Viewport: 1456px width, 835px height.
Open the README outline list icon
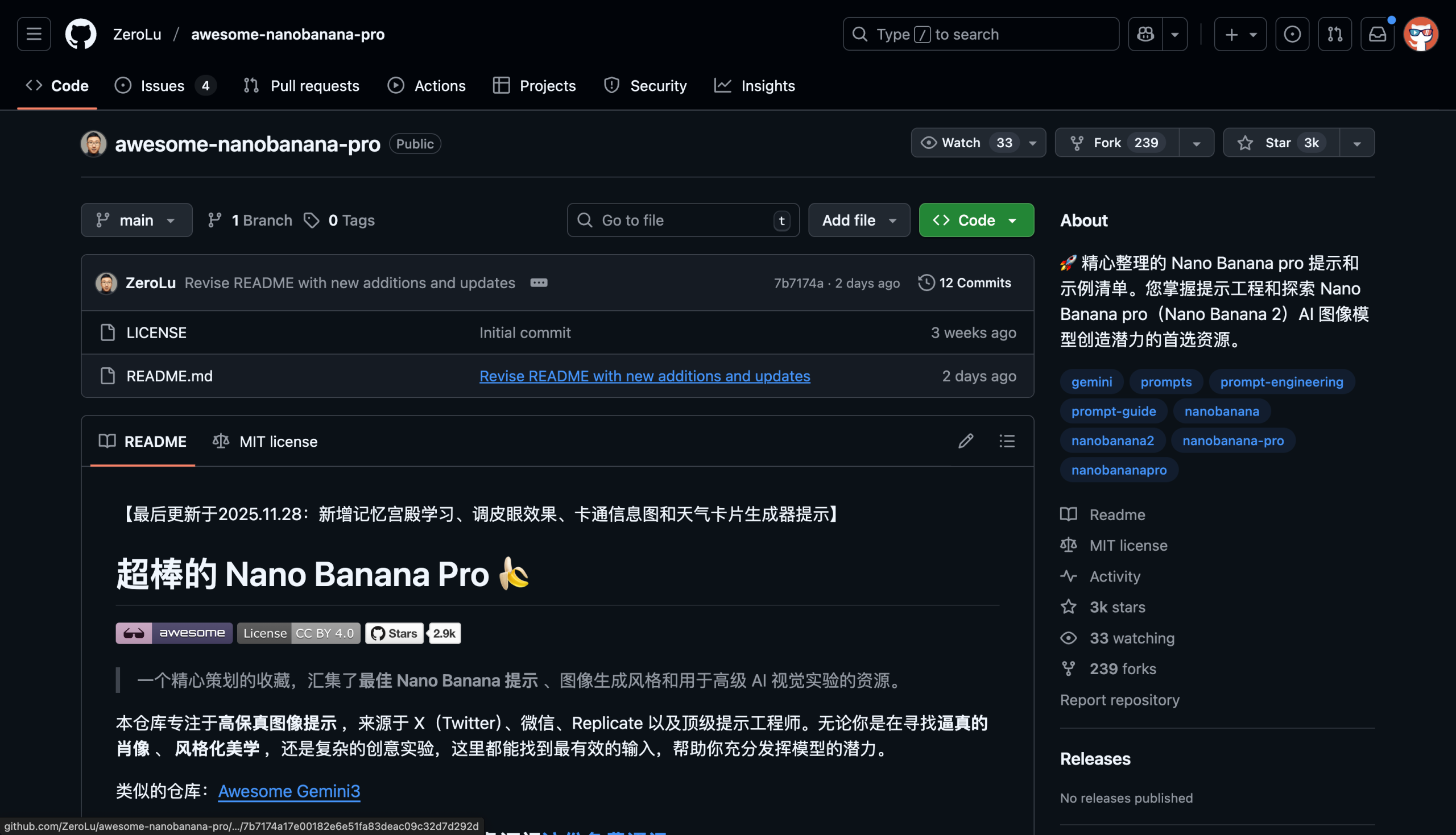point(1007,441)
